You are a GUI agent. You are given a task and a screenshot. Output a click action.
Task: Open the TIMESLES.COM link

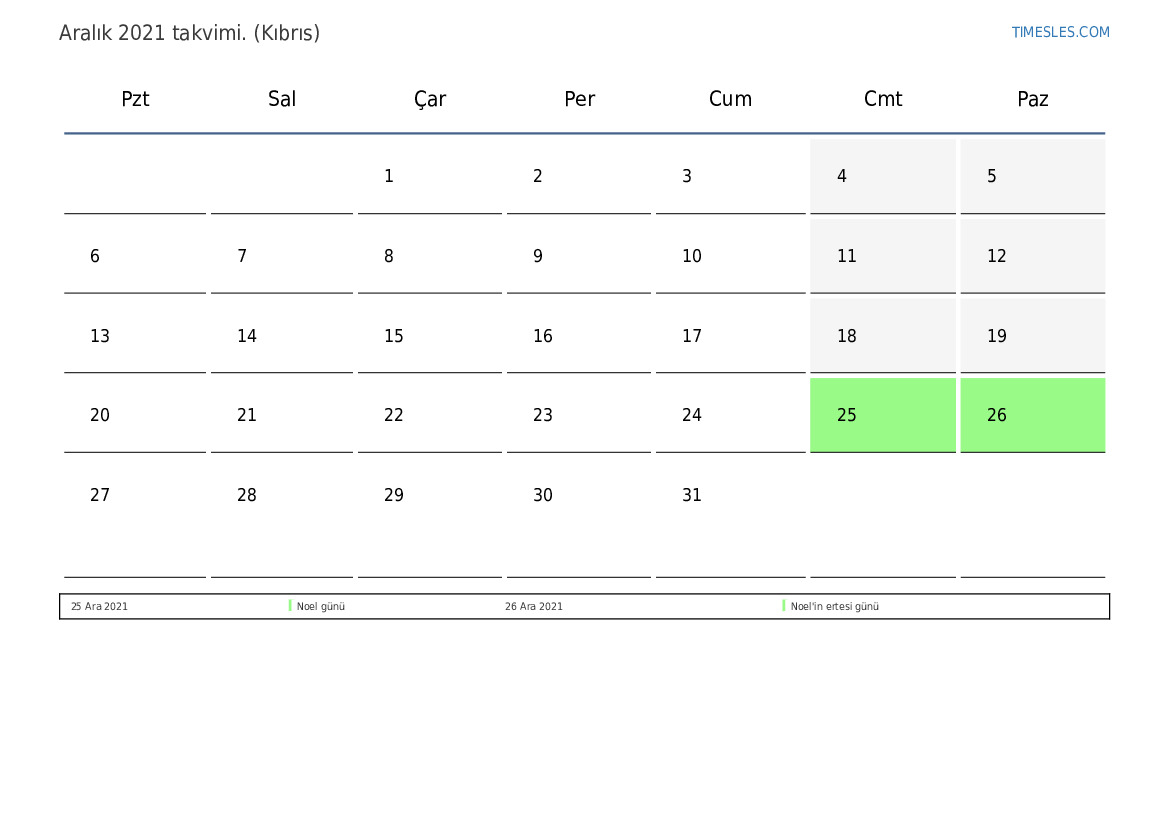pyautogui.click(x=1060, y=32)
